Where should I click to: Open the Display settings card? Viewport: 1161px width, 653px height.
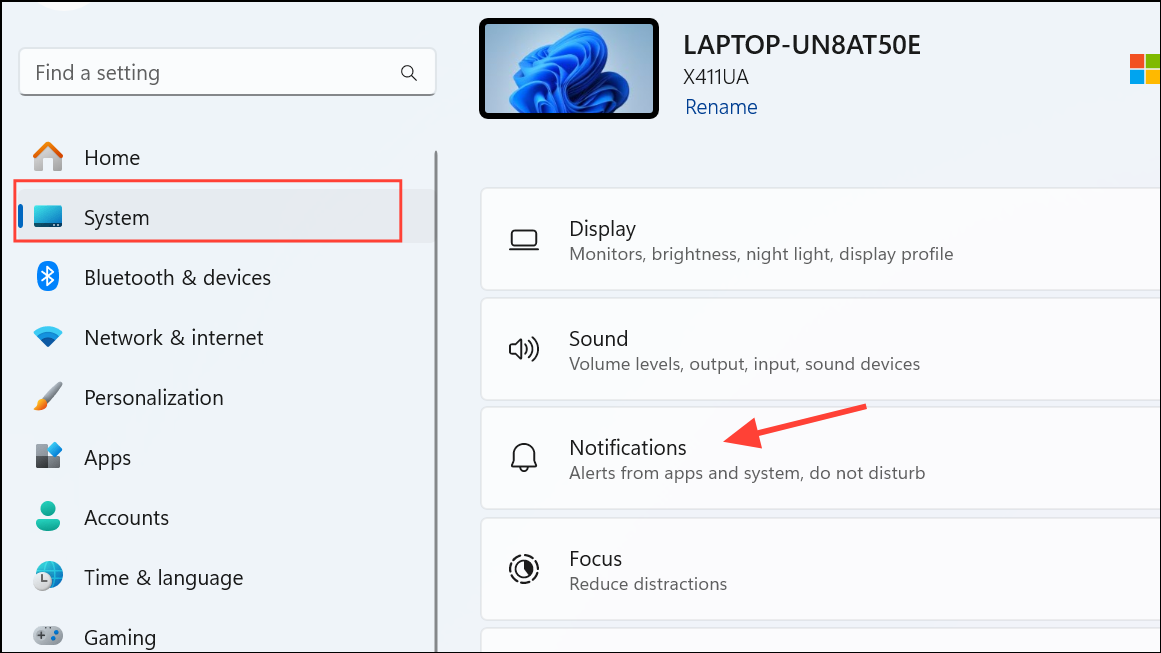(x=820, y=239)
